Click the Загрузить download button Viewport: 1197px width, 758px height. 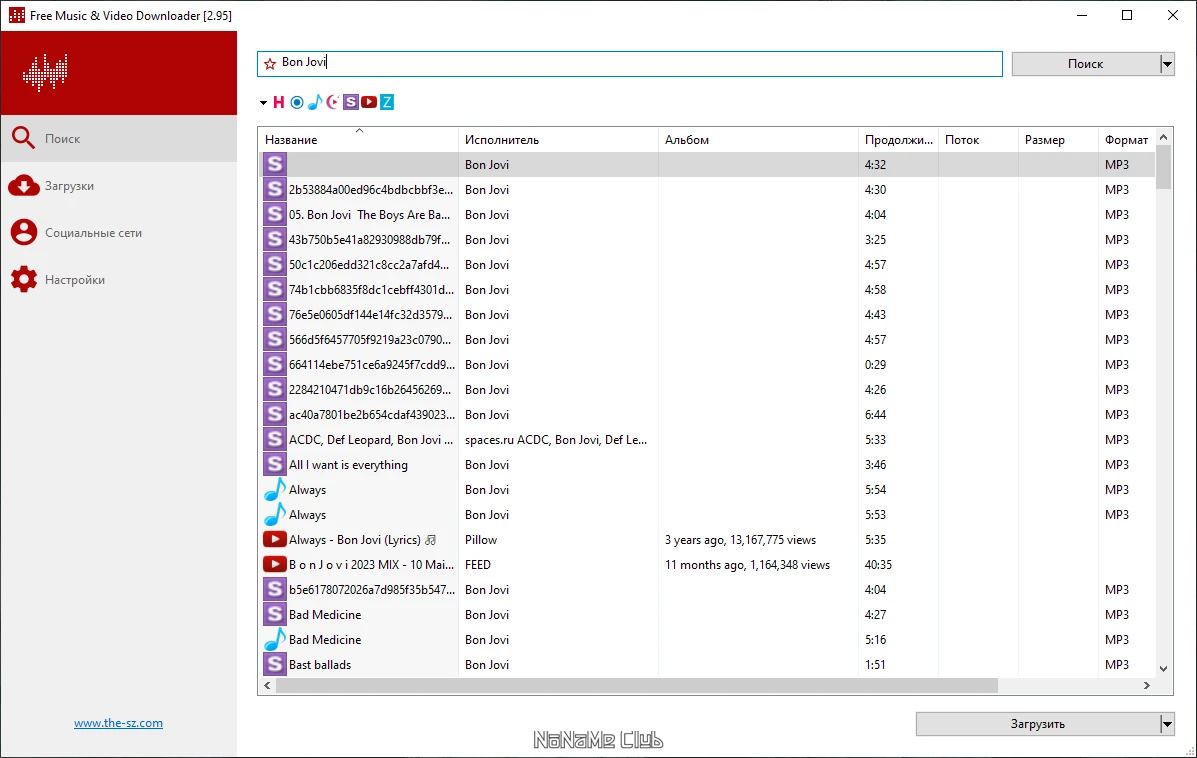[1037, 724]
